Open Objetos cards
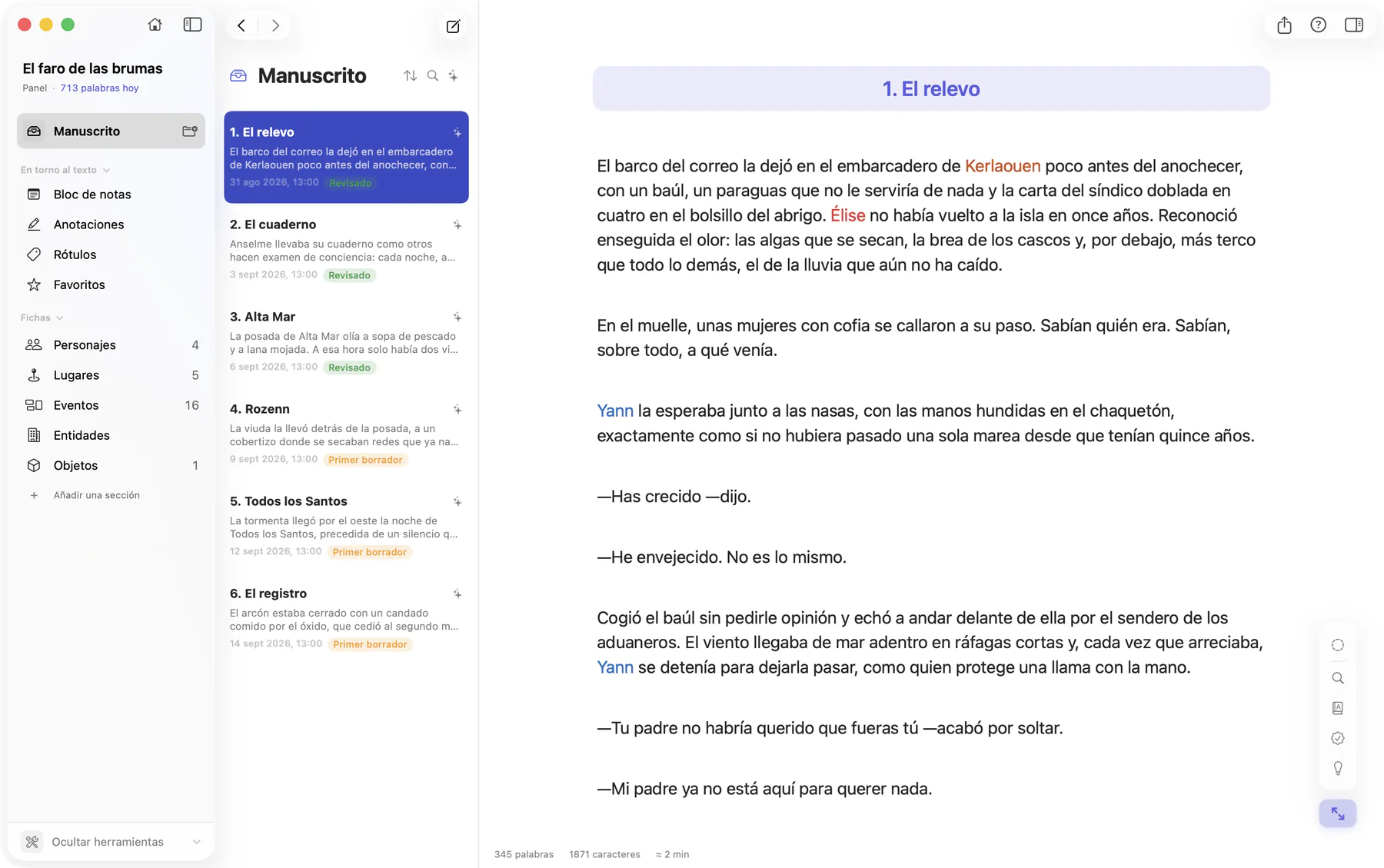The width and height of the screenshot is (1384, 868). [111, 465]
